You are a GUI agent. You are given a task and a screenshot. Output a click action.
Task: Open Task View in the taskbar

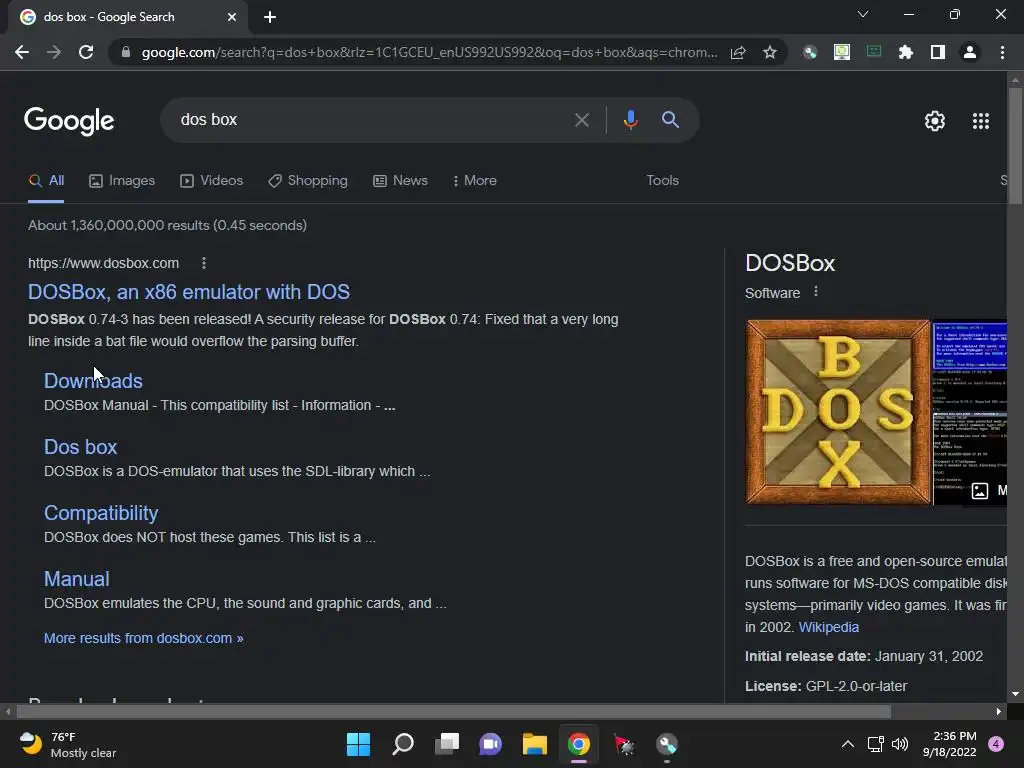(447, 744)
